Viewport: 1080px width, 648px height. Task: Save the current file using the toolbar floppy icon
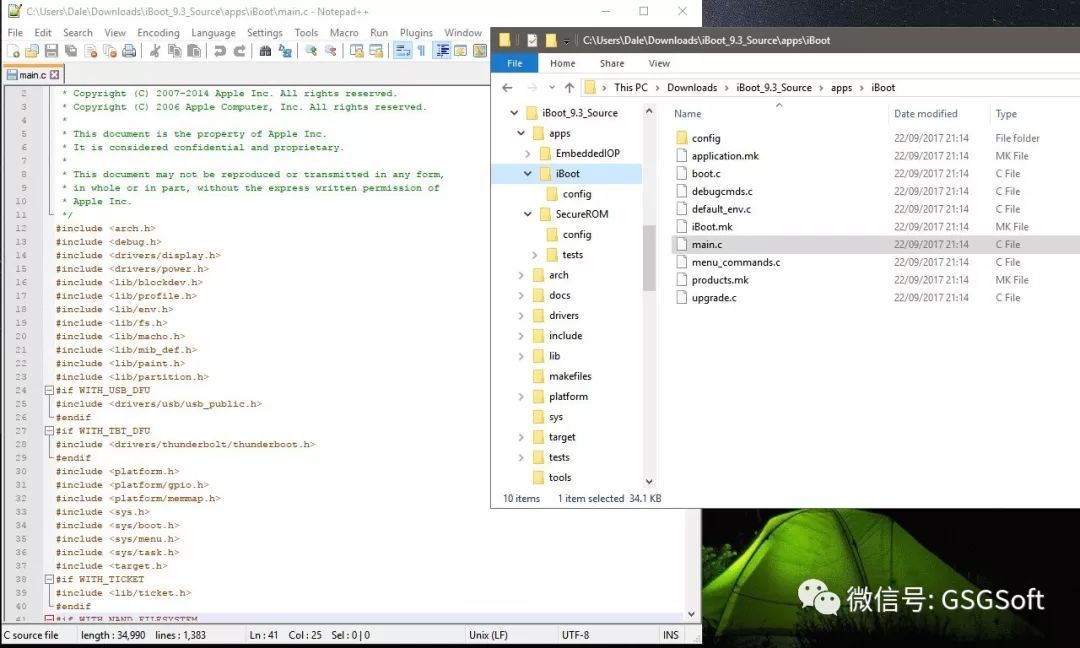51,51
